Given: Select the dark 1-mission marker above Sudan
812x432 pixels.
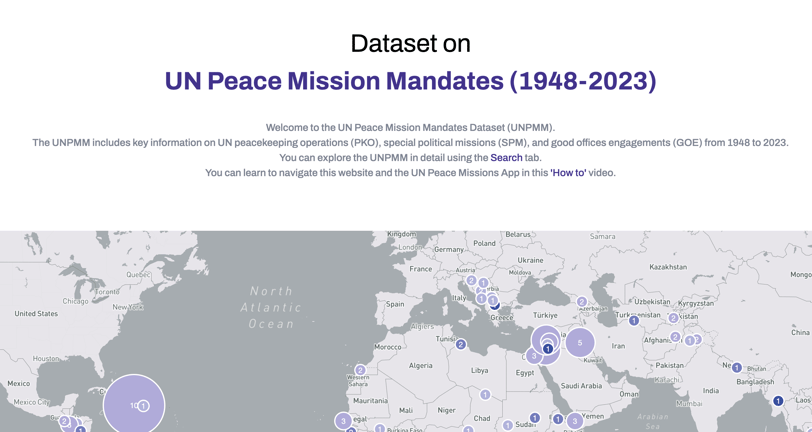Looking at the screenshot, I should point(534,417).
